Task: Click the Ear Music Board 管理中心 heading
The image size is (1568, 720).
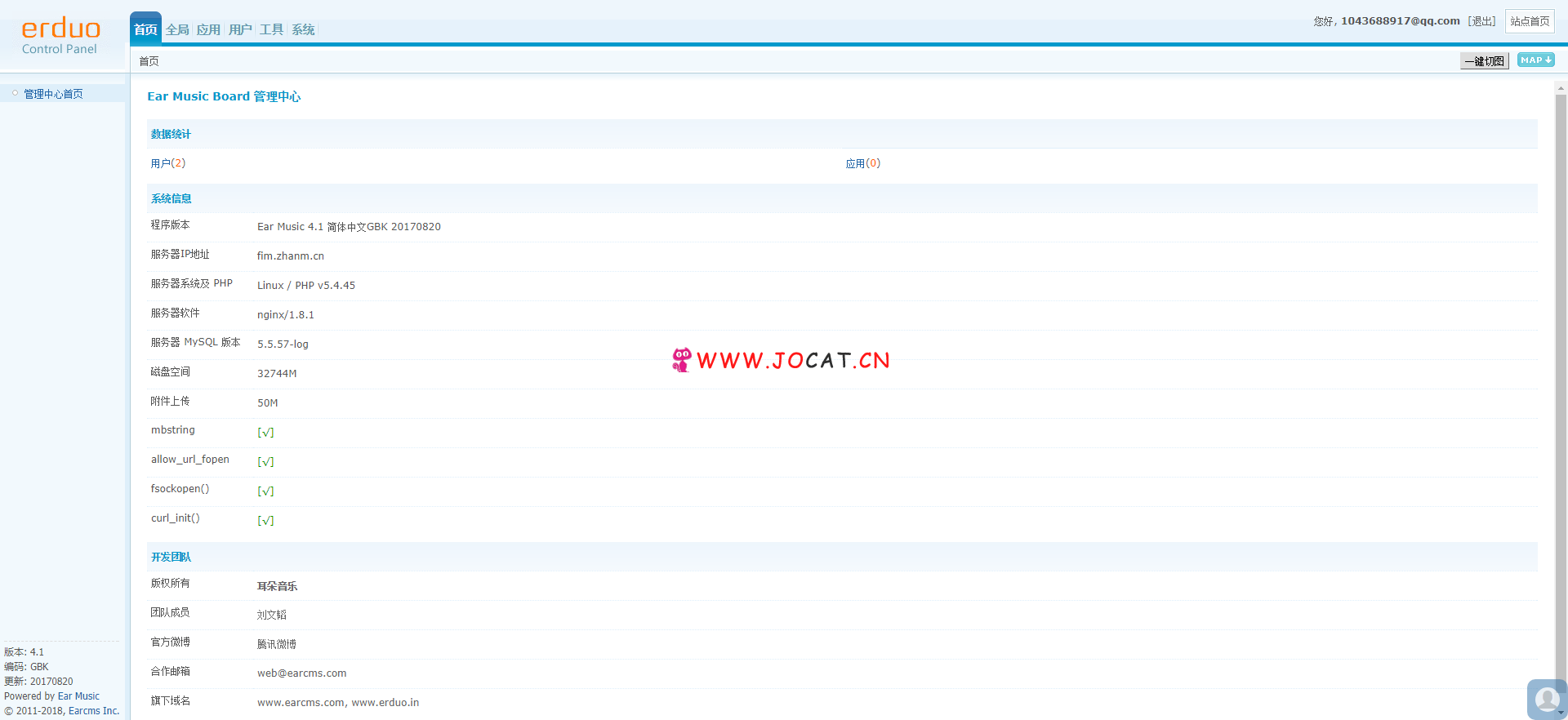Action: pos(224,96)
